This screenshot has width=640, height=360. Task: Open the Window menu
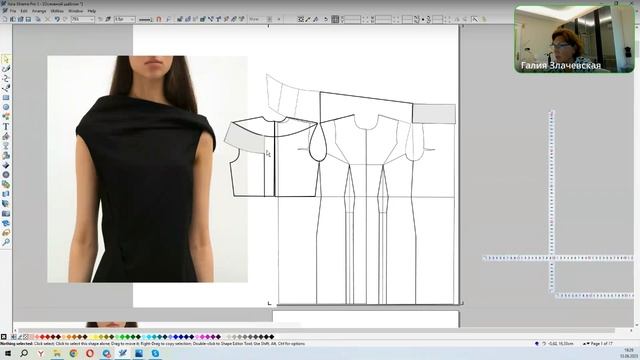click(x=76, y=11)
